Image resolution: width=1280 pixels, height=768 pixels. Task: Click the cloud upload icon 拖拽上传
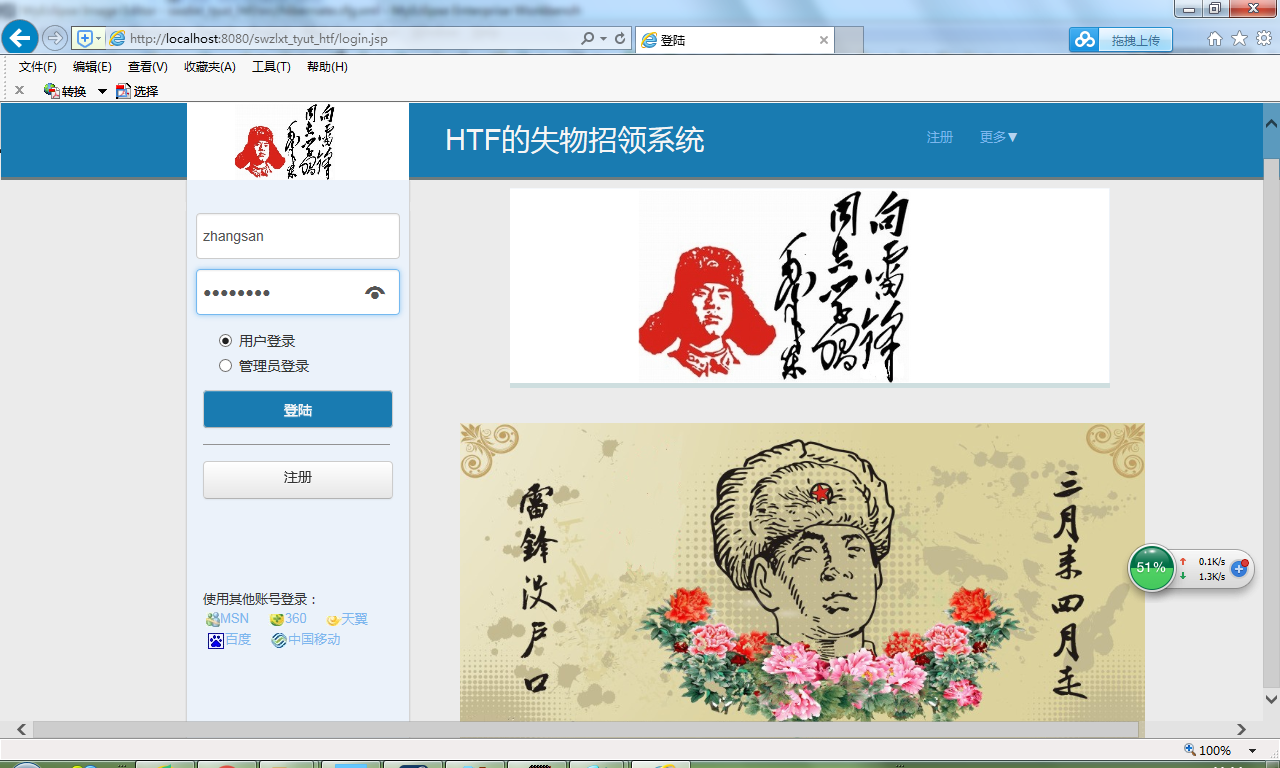coord(1120,40)
